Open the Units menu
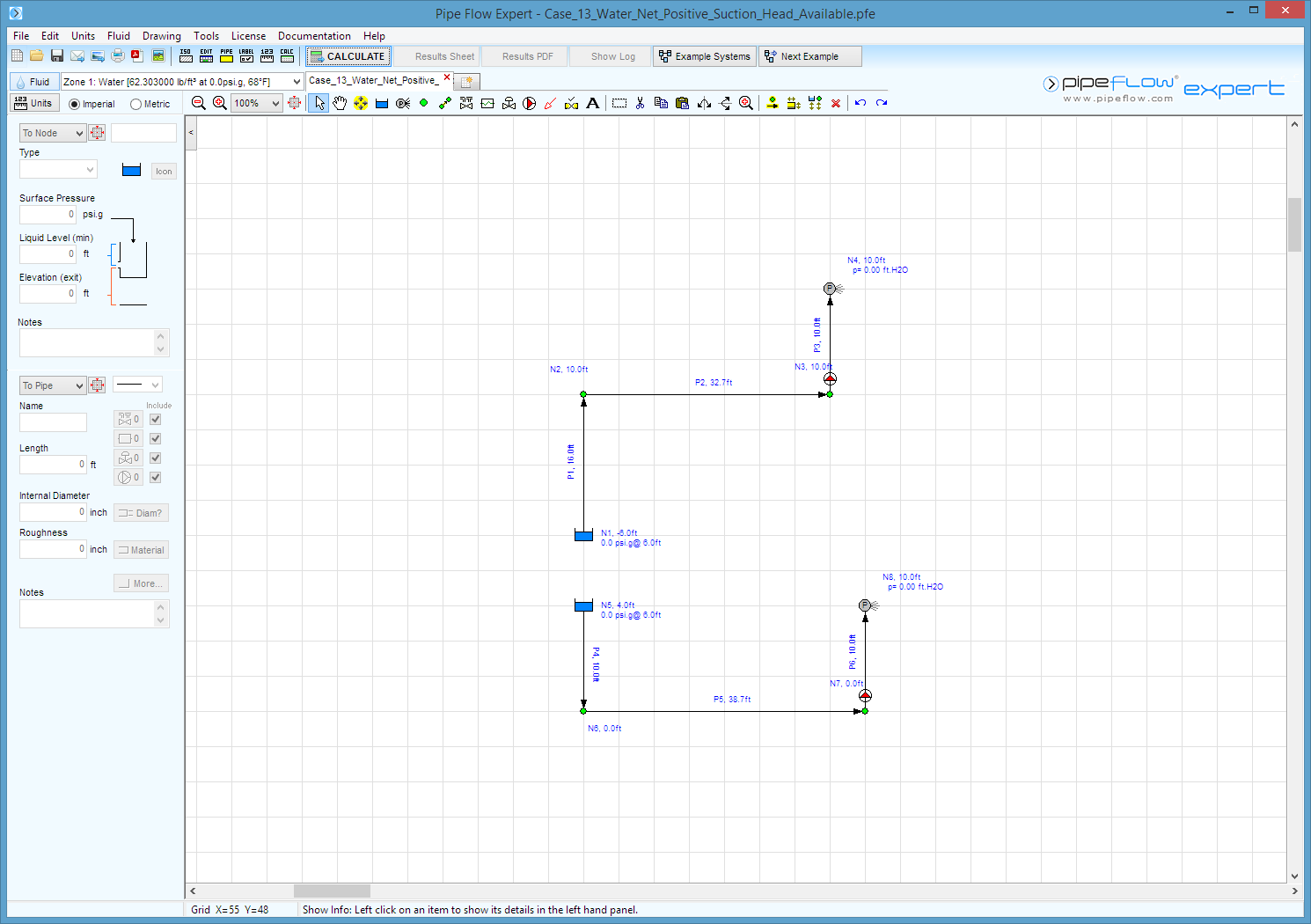Viewport: 1311px width, 924px height. point(83,36)
